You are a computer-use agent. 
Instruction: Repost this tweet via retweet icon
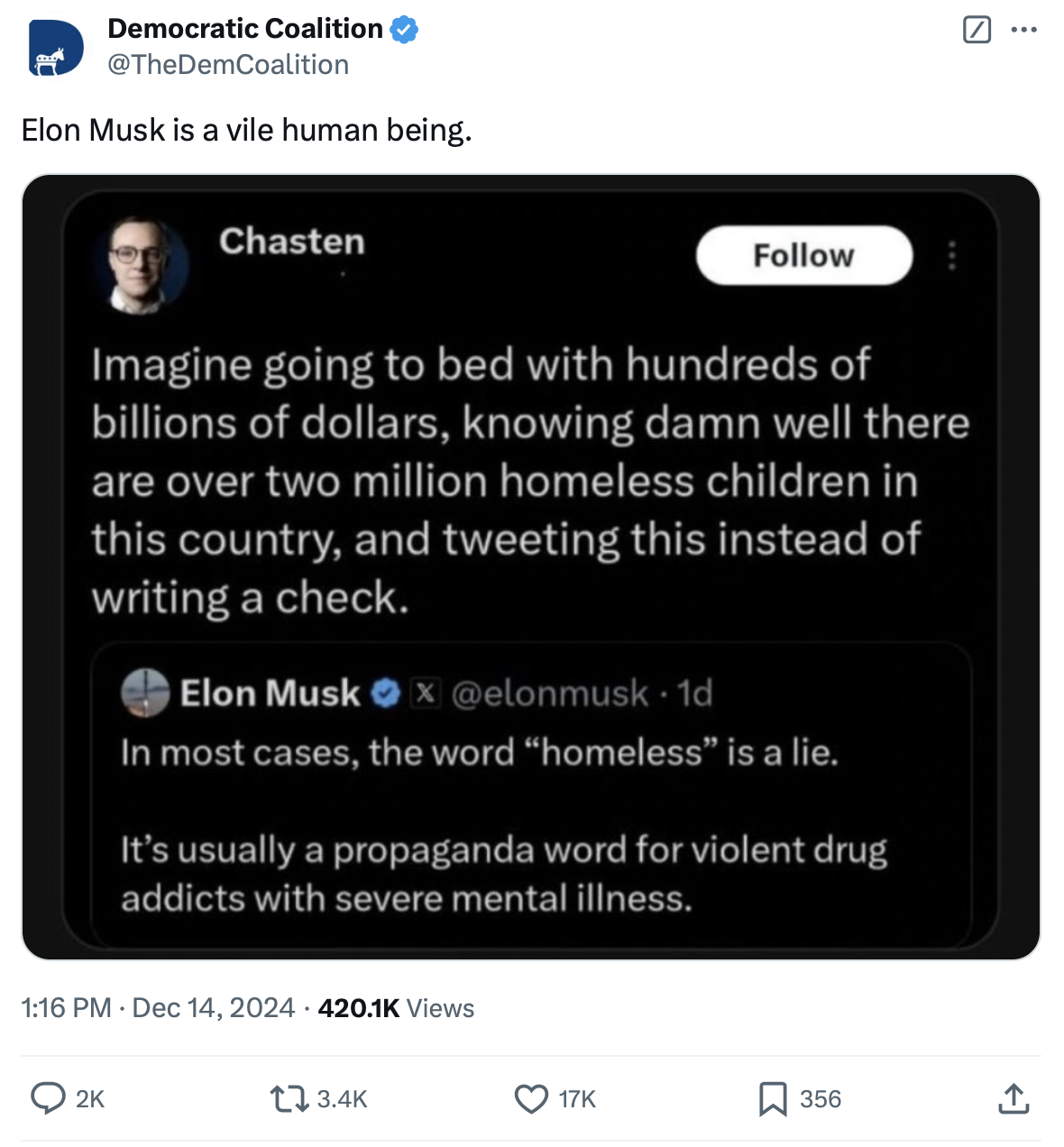pos(289,1098)
